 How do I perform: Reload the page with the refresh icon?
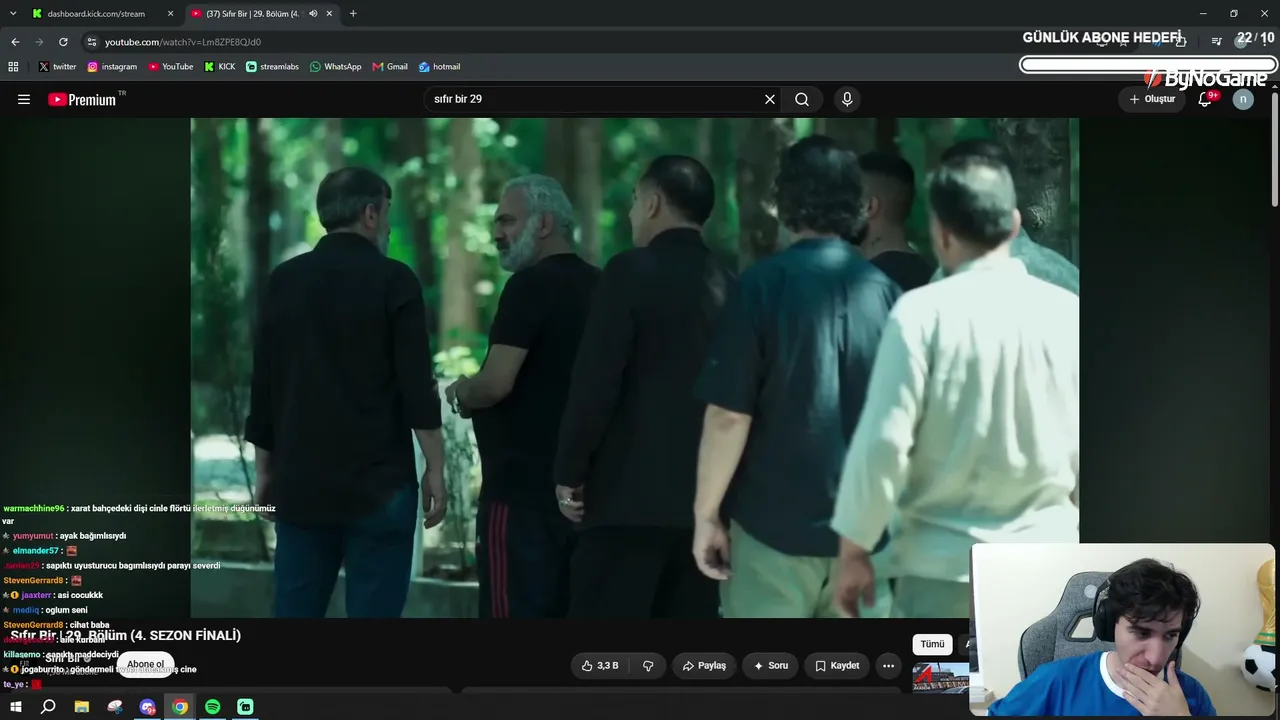click(x=63, y=42)
